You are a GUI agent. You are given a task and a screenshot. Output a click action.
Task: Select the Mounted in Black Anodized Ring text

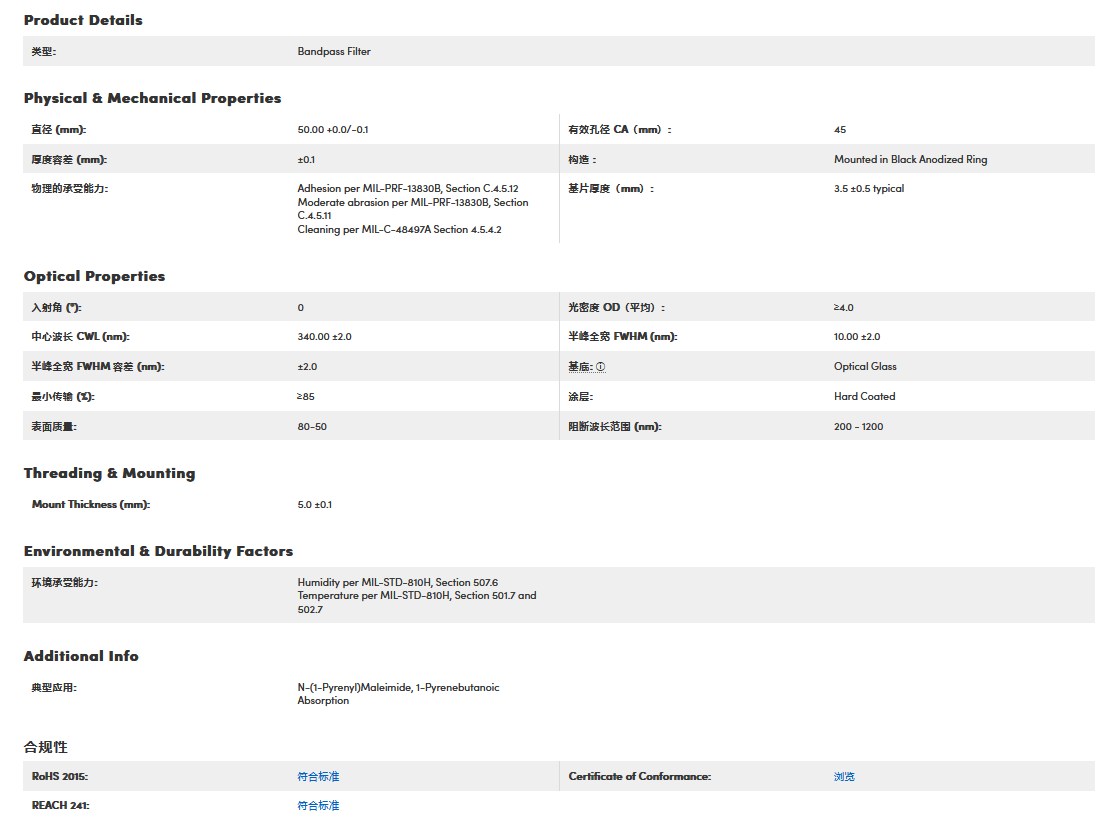point(910,160)
